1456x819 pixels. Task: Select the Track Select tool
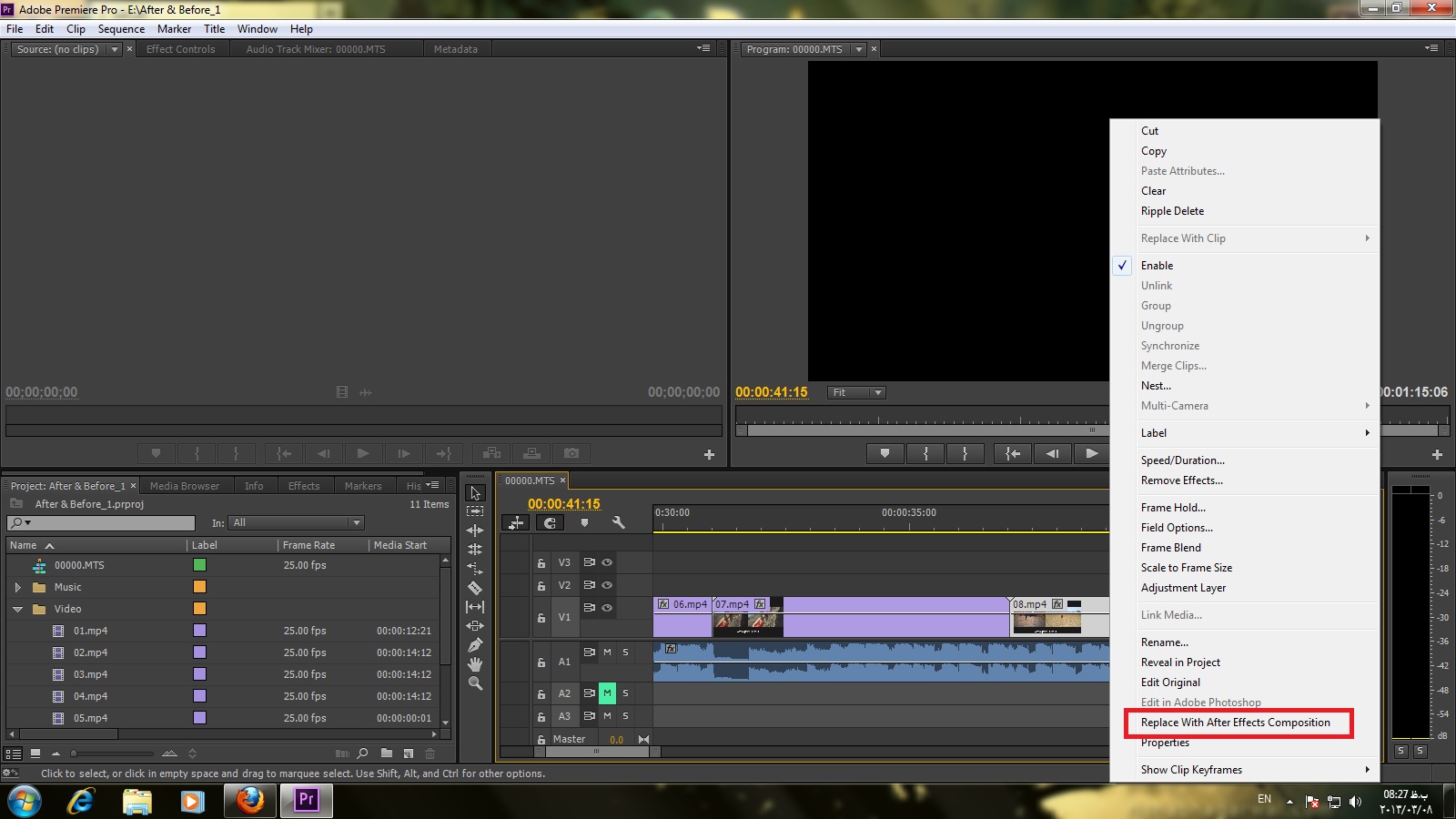pyautogui.click(x=475, y=511)
